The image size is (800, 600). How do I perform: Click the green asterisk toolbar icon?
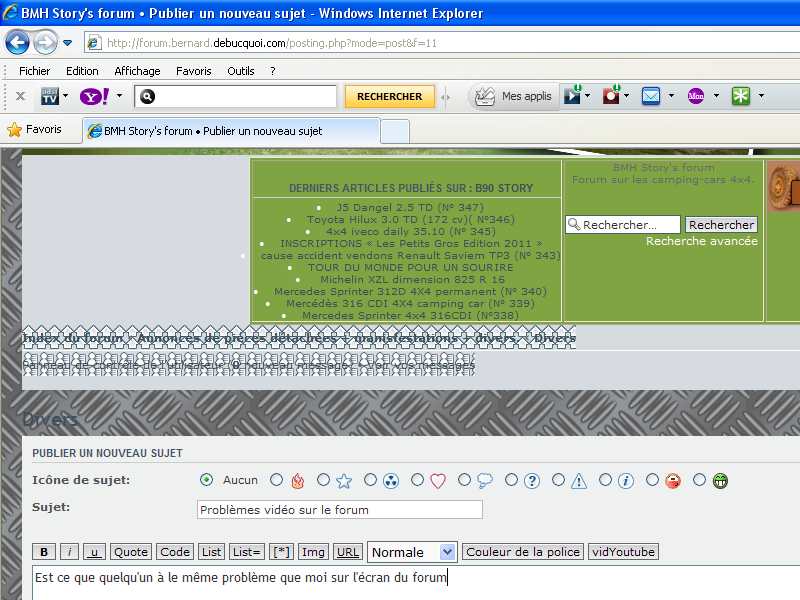click(x=741, y=96)
